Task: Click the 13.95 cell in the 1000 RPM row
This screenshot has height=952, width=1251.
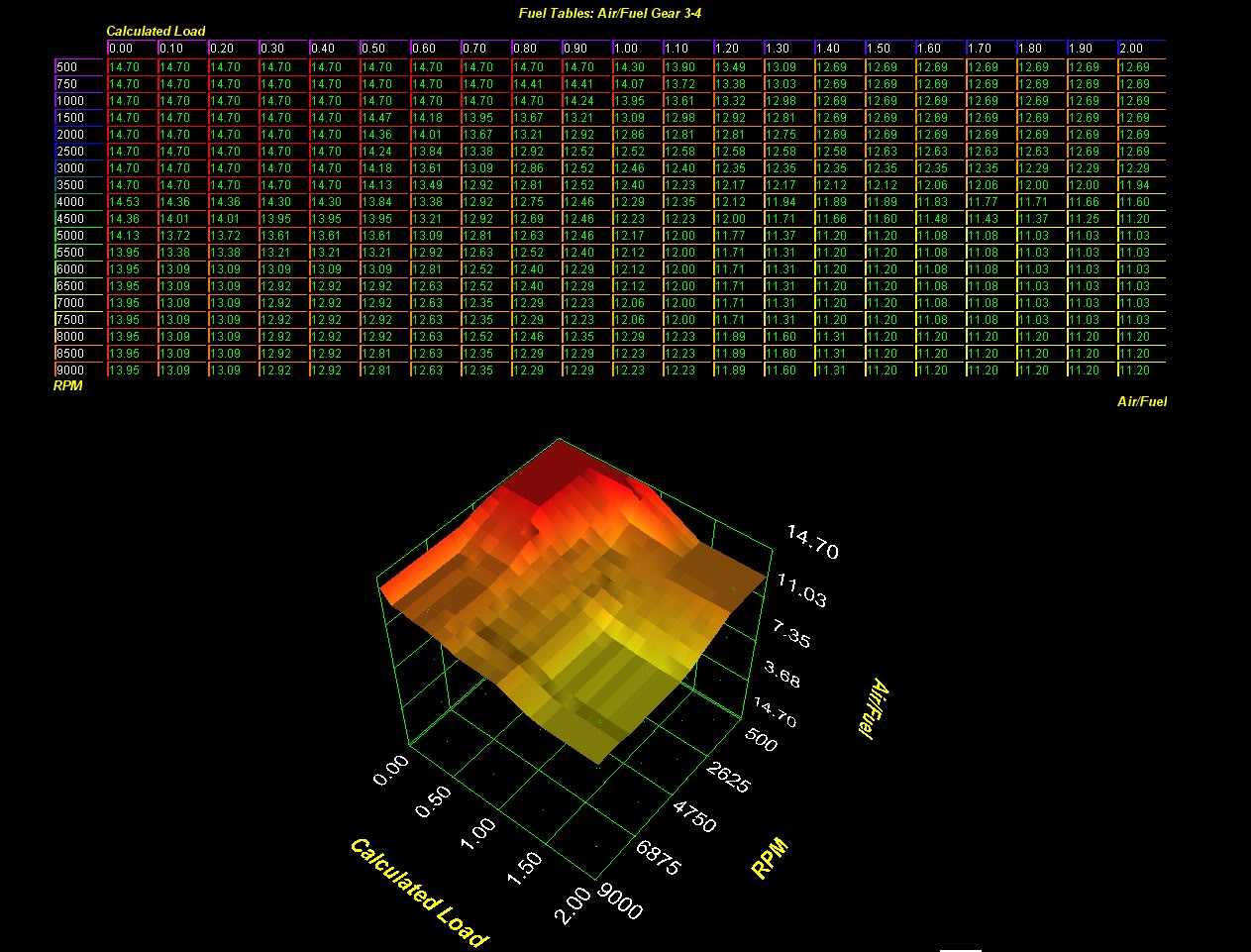Action: point(637,101)
